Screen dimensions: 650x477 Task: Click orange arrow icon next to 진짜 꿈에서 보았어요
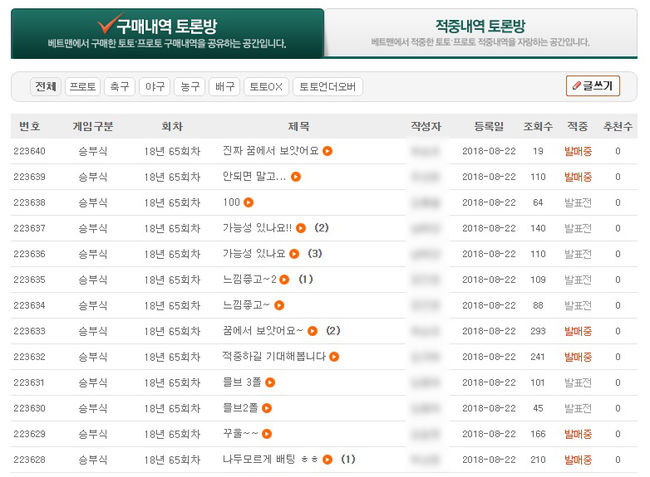(x=327, y=151)
